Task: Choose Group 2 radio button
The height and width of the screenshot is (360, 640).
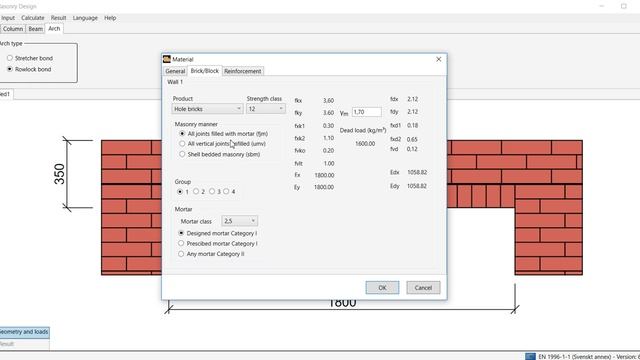Action: click(196, 191)
